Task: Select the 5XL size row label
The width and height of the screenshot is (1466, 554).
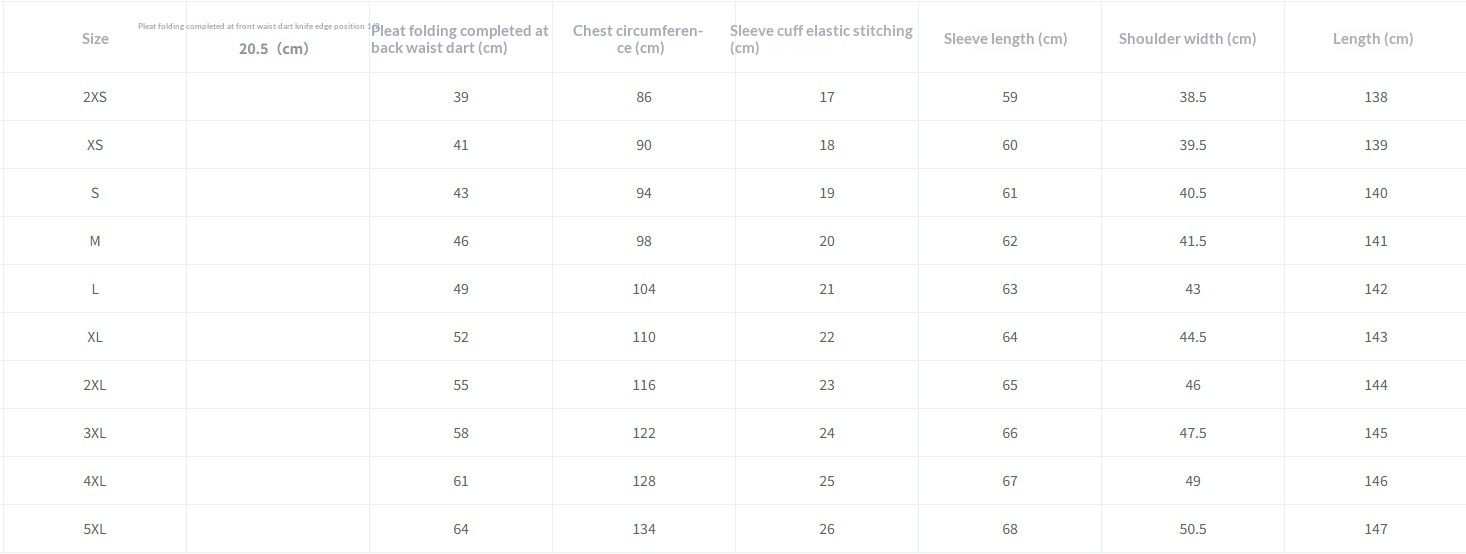Action: [95, 529]
